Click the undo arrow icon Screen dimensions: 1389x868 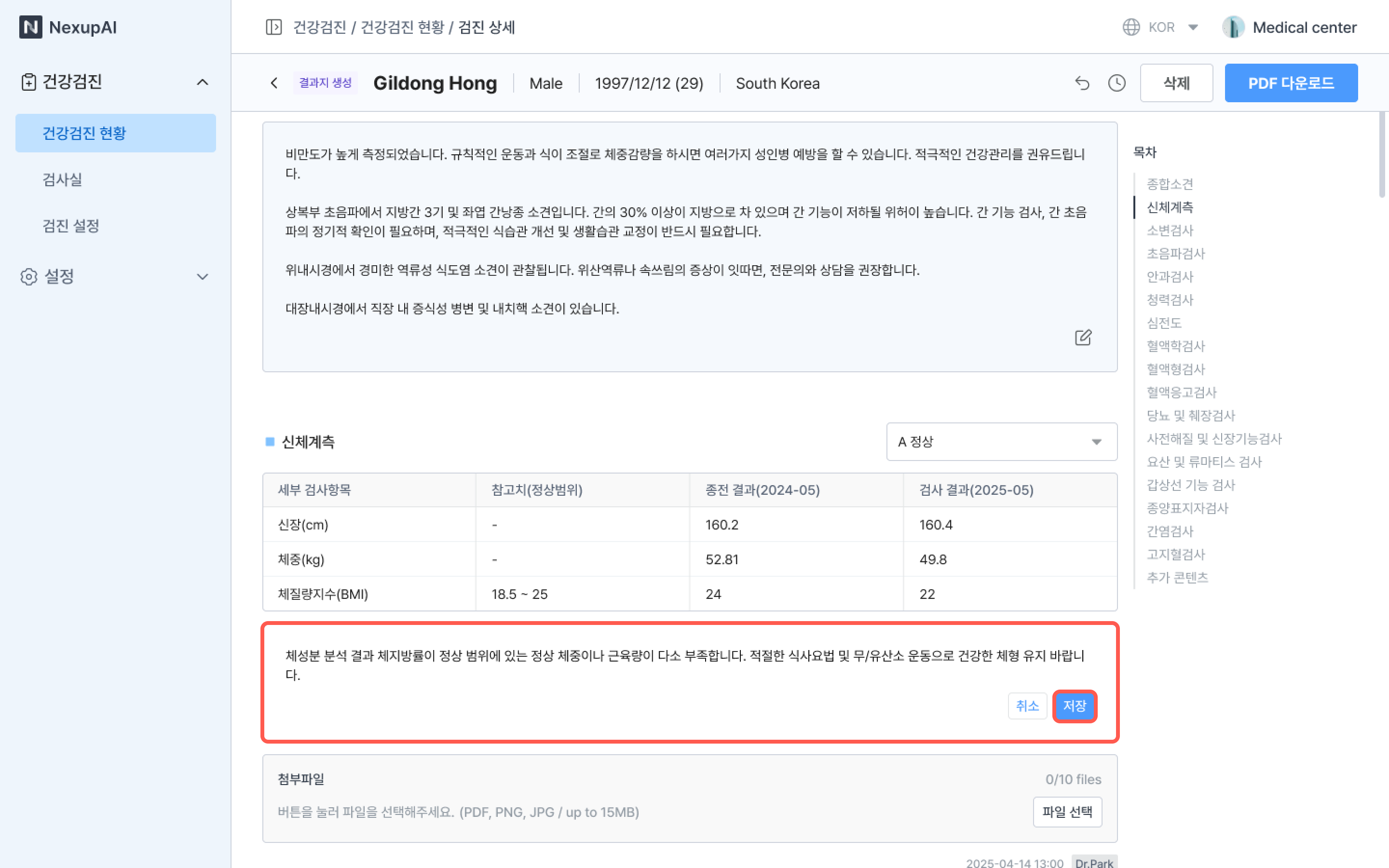[x=1082, y=83]
